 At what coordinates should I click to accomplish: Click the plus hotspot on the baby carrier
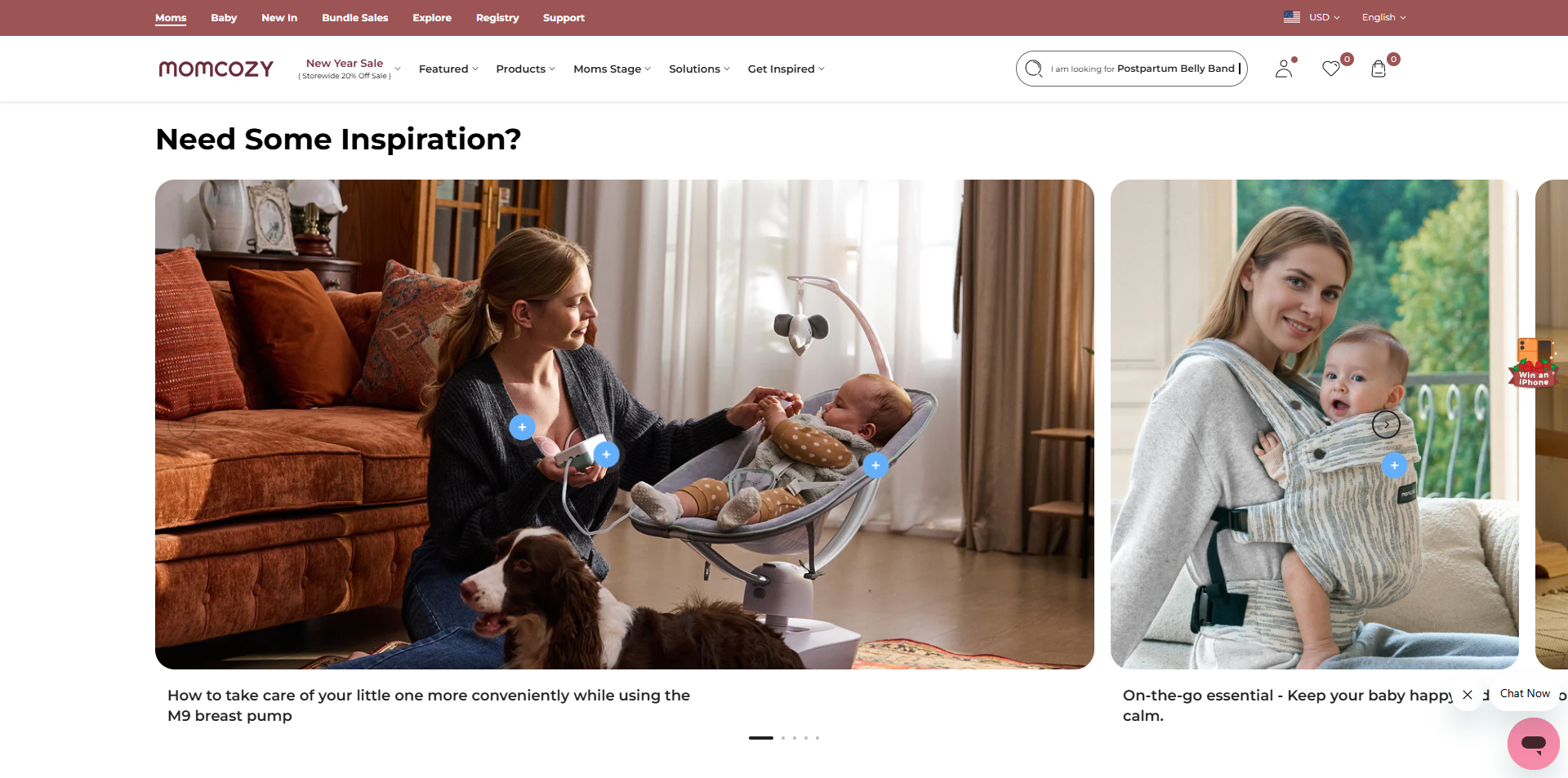(x=1394, y=465)
